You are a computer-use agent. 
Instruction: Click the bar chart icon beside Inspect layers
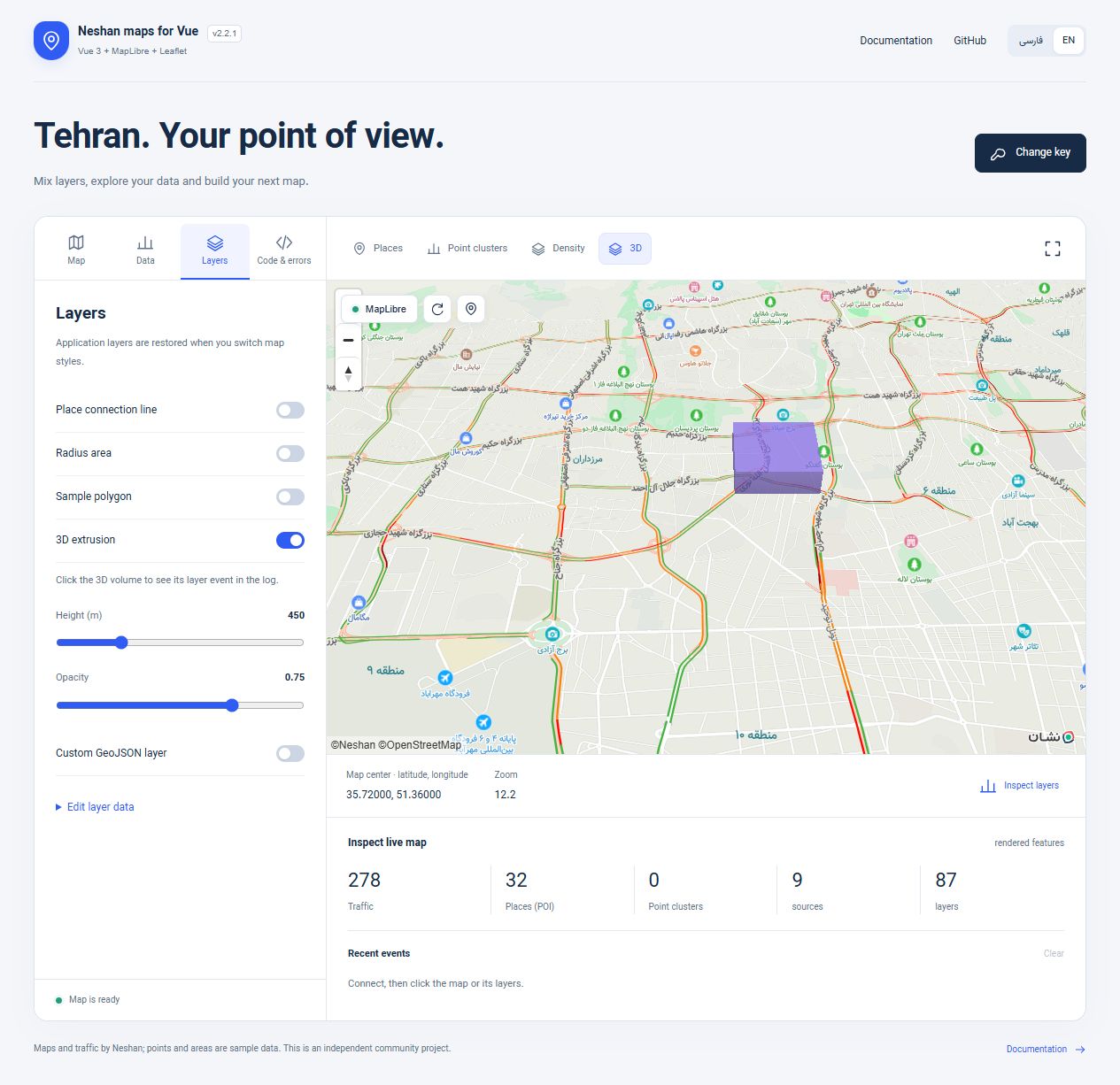pyautogui.click(x=988, y=786)
